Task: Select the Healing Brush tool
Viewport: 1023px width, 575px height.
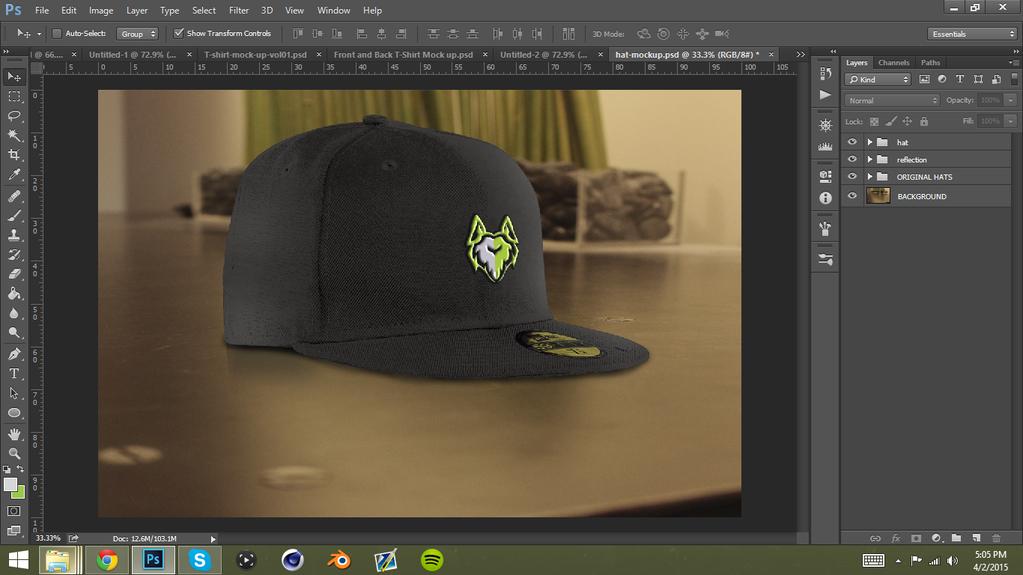Action: coord(14,196)
